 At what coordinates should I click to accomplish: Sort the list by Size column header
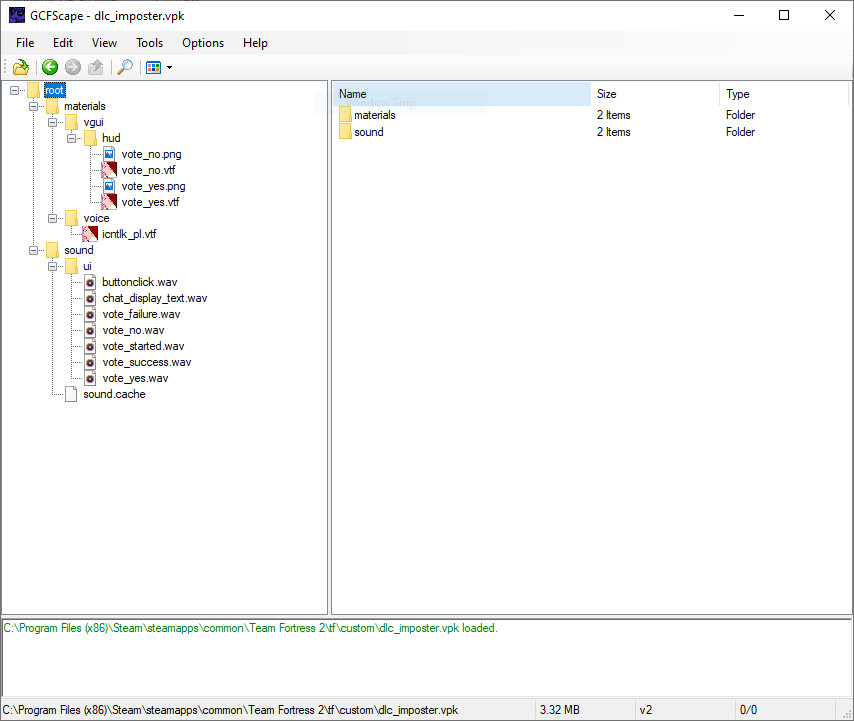click(655, 94)
